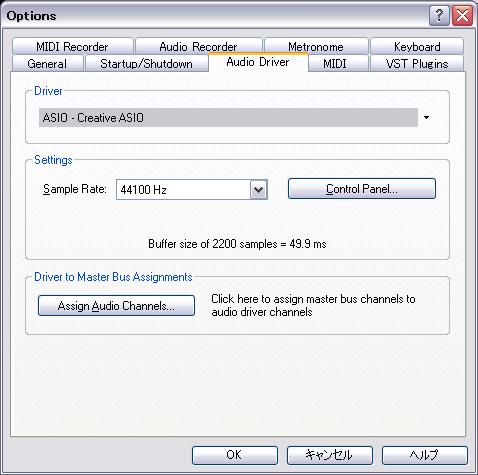478x475 pixels.
Task: Switch to the MIDI tab
Action: coord(335,63)
